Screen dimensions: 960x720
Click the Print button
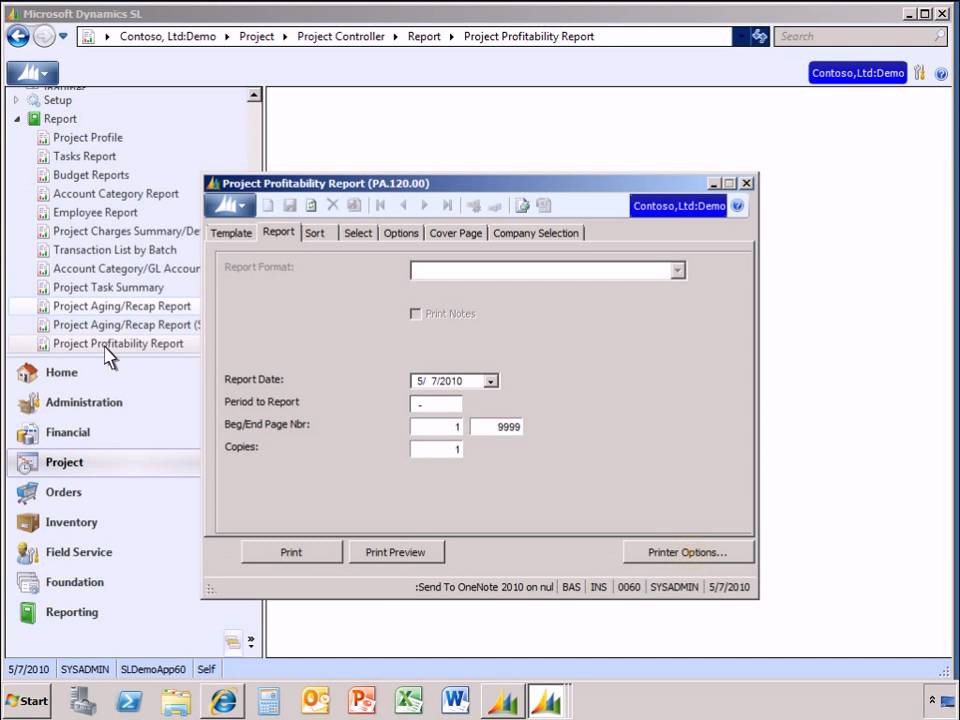click(291, 552)
